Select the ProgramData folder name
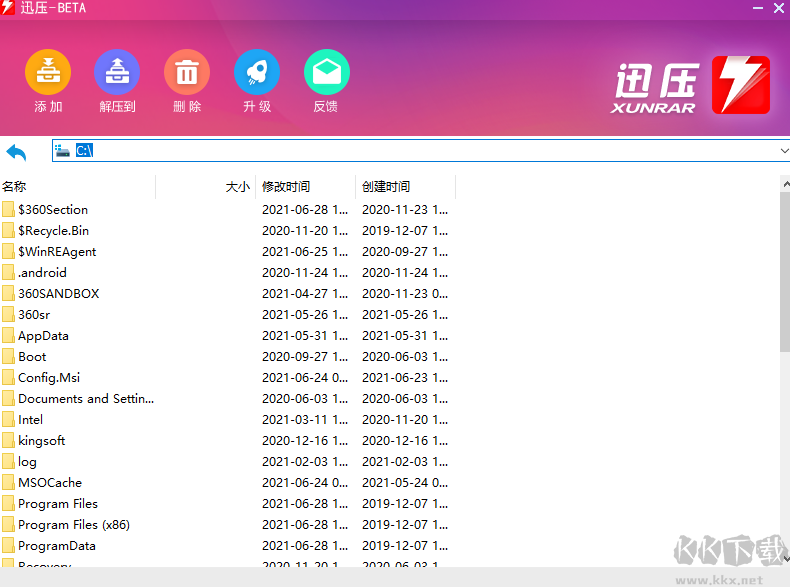Viewport: 790px width, 587px height. (57, 546)
